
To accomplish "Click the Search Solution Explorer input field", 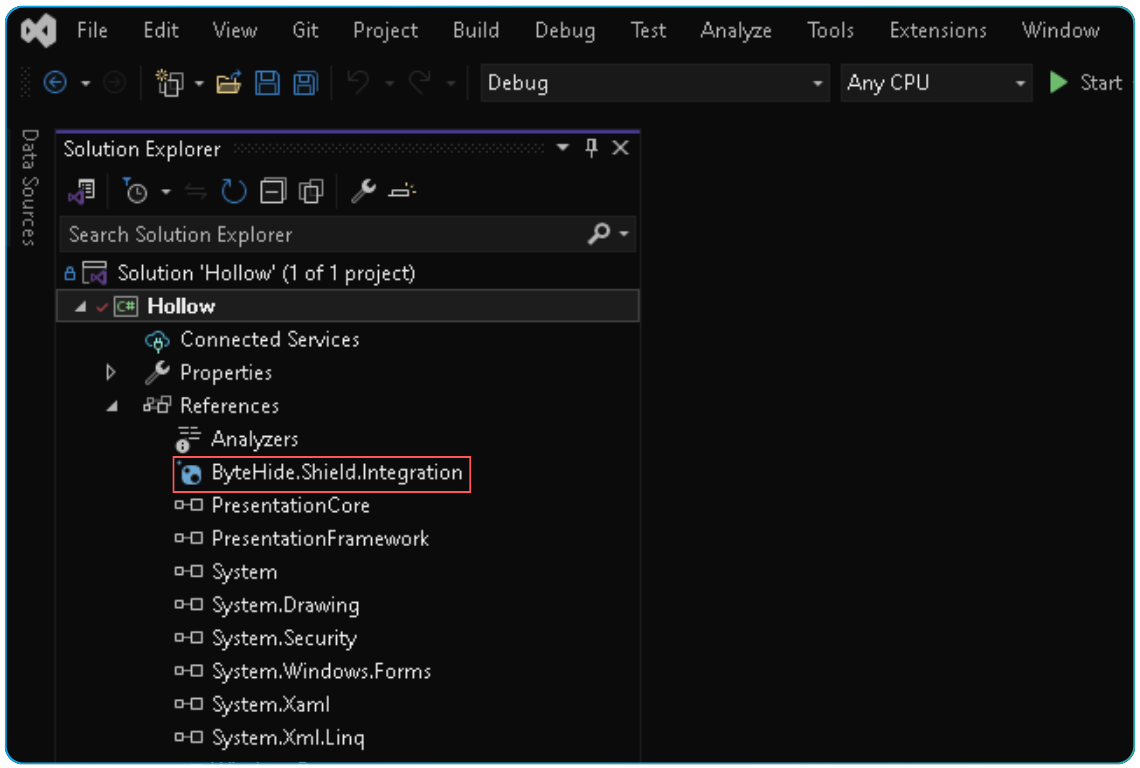I will pyautogui.click(x=300, y=234).
